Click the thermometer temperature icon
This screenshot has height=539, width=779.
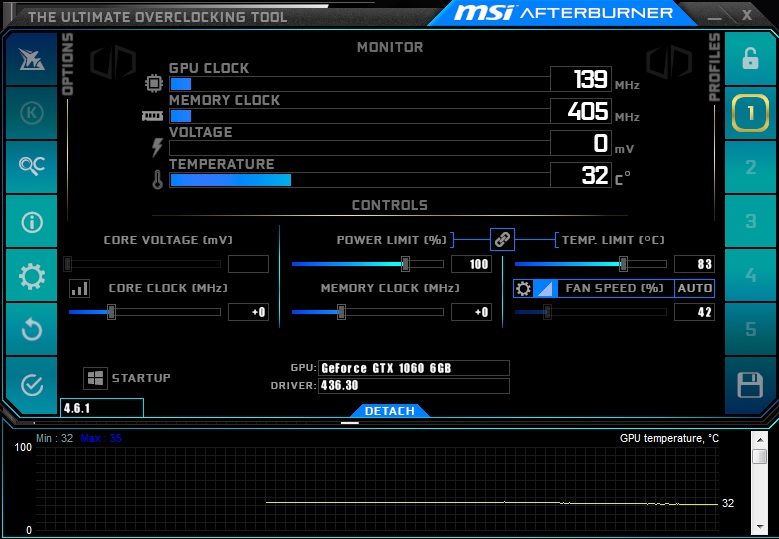157,180
